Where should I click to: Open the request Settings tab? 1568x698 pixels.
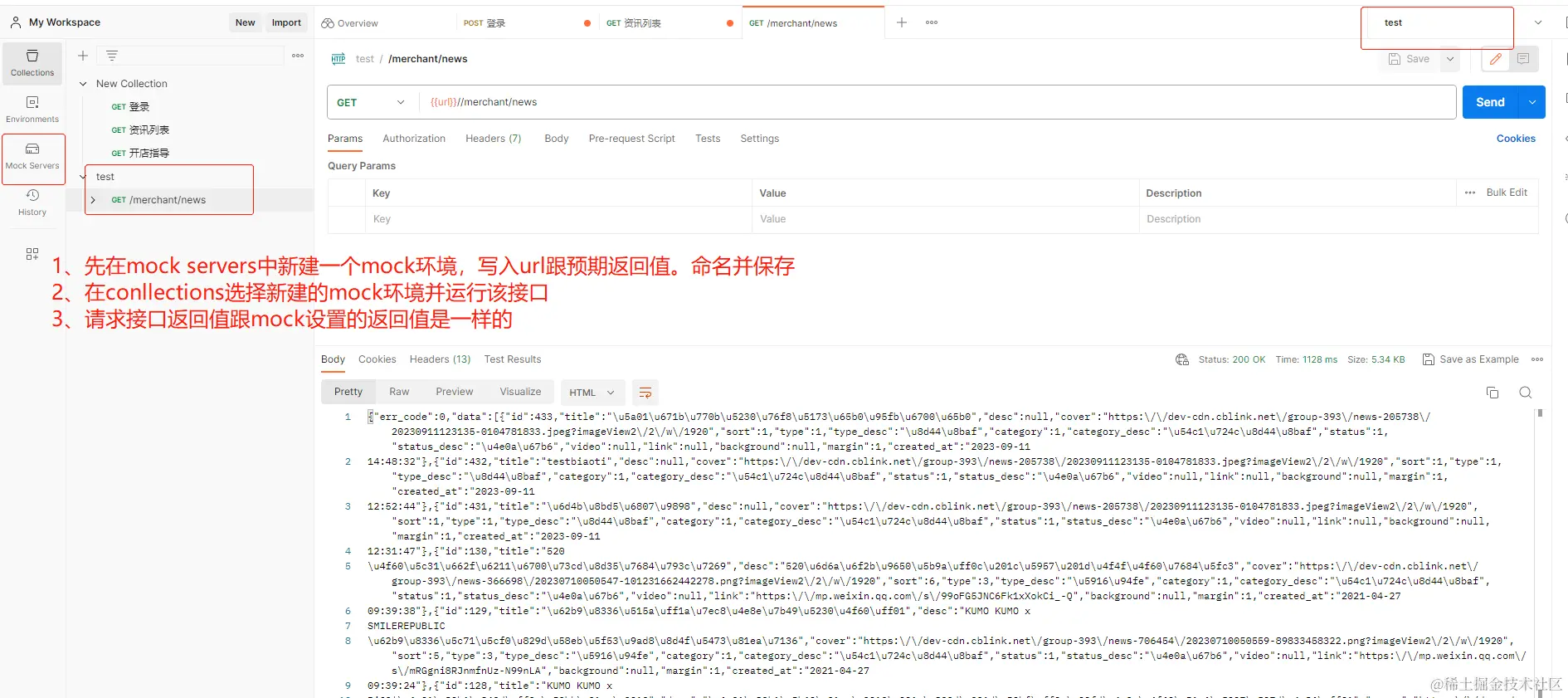[760, 139]
